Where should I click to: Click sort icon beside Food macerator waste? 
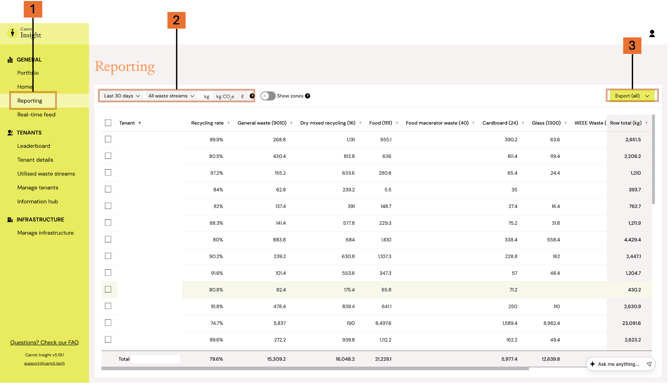[x=473, y=123]
